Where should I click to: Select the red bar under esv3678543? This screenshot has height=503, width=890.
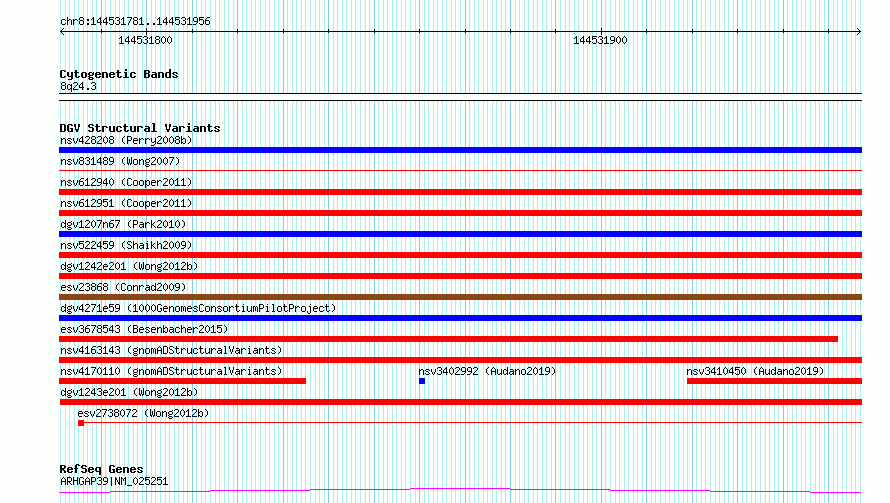pos(448,339)
